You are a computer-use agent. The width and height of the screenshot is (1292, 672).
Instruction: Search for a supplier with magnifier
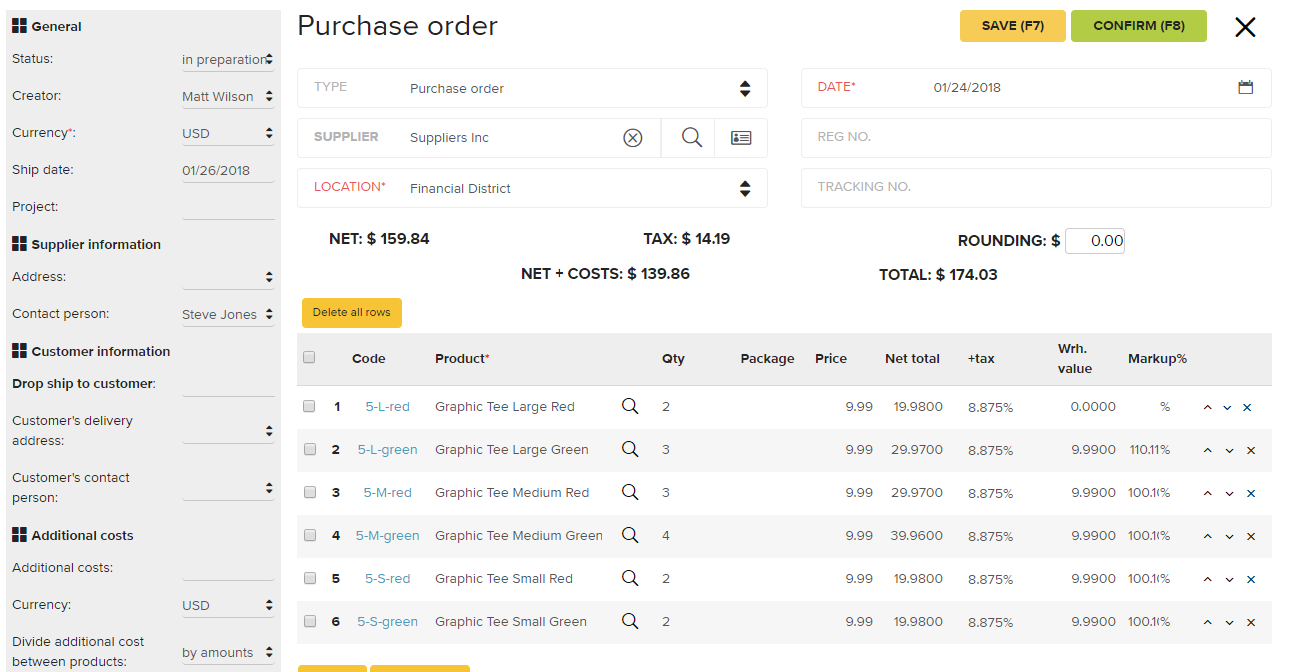[691, 138]
